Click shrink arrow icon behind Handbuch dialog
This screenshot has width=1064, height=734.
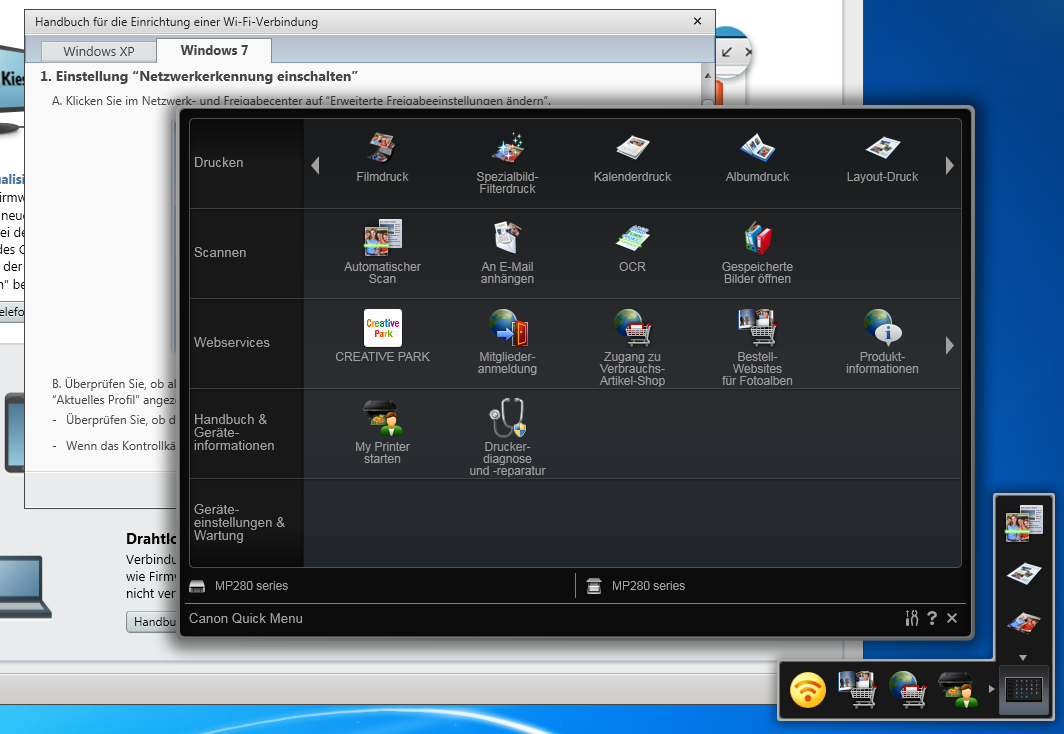(x=727, y=52)
